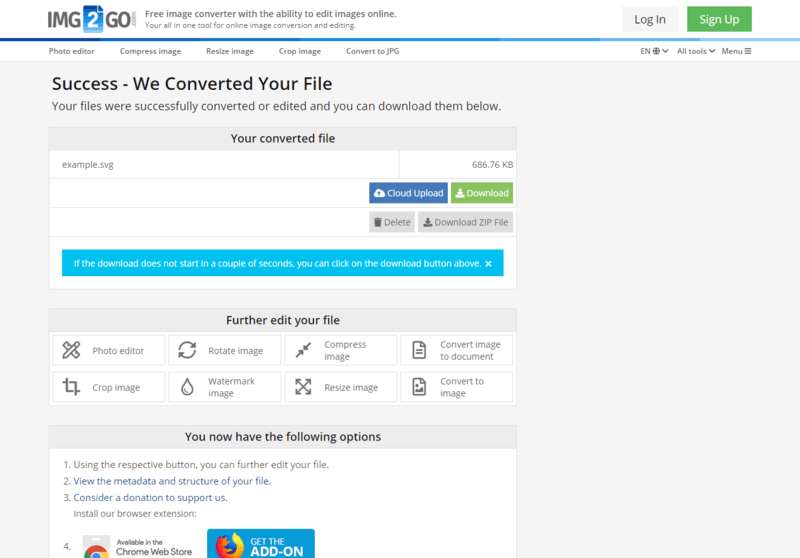The width and height of the screenshot is (800, 558).
Task: Open Convert to JPG from top navigation
Action: pyautogui.click(x=372, y=51)
